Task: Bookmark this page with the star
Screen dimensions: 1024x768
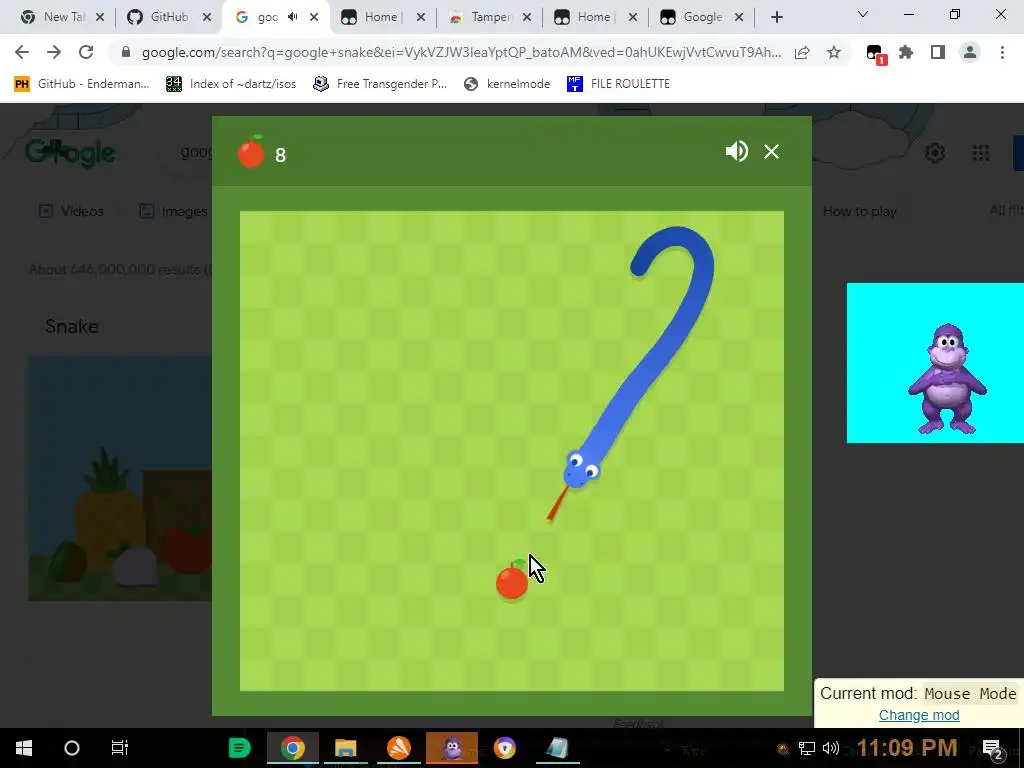Action: (x=834, y=52)
